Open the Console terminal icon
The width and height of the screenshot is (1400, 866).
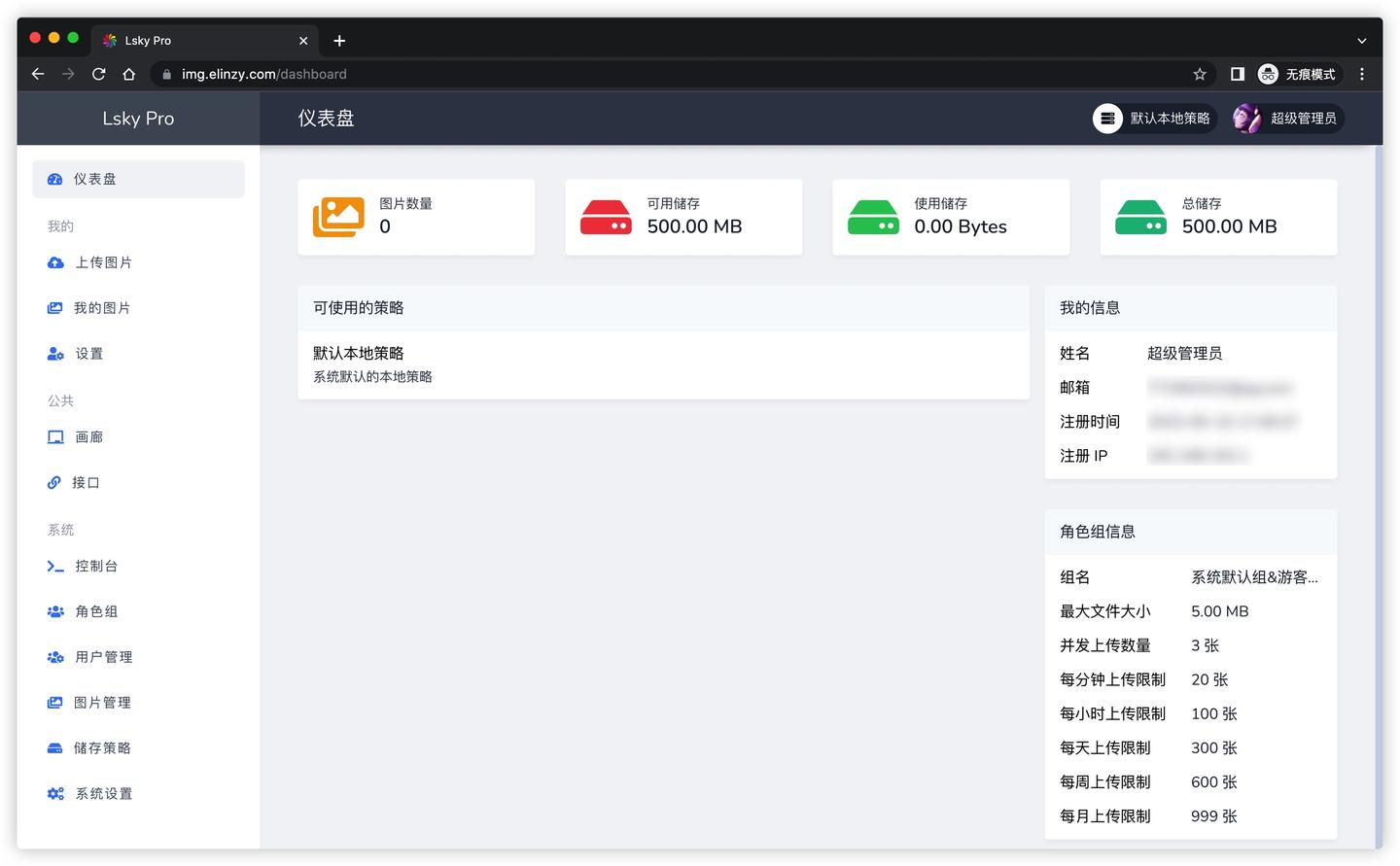[x=54, y=566]
